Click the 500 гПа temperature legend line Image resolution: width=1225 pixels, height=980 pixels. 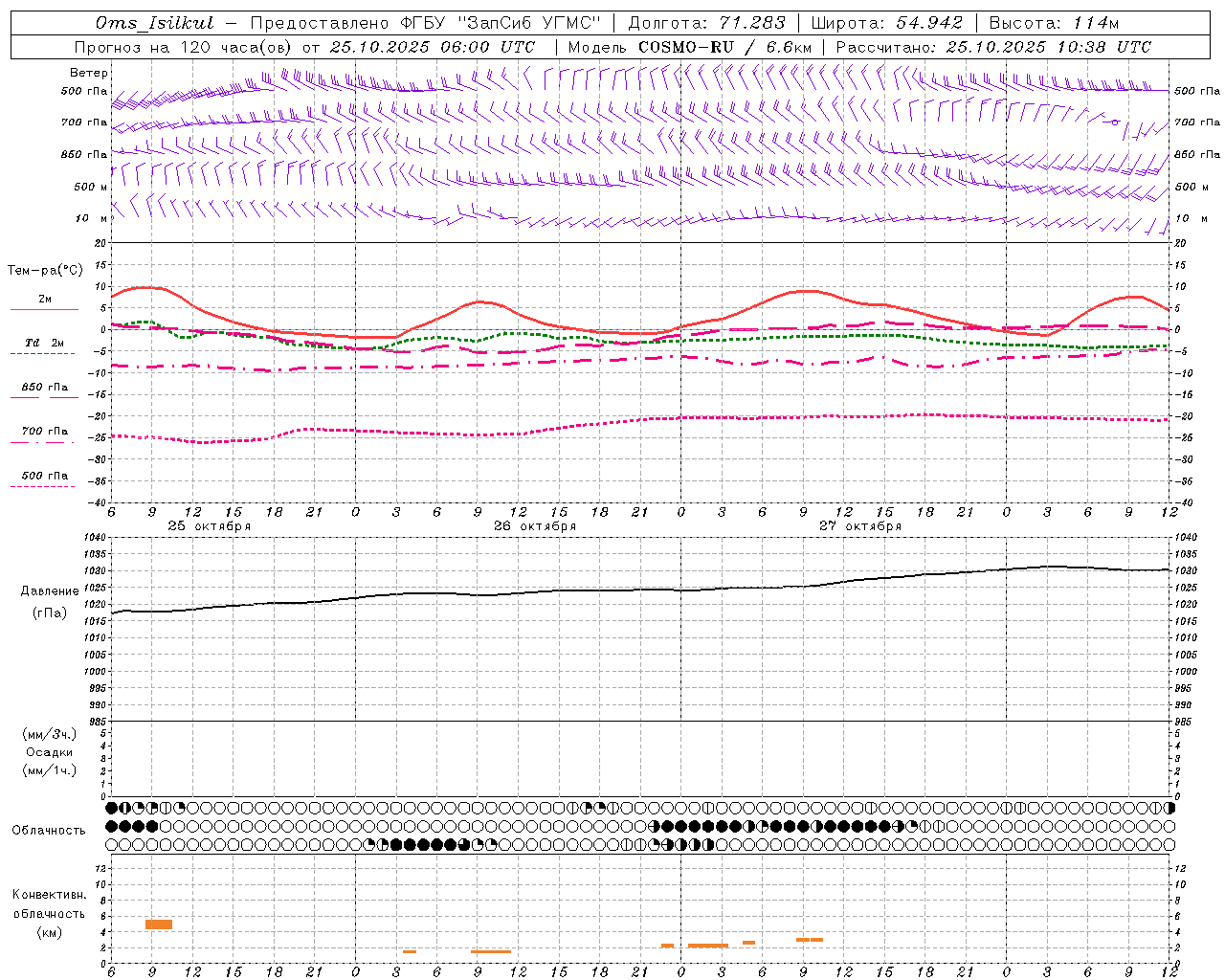[x=43, y=486]
